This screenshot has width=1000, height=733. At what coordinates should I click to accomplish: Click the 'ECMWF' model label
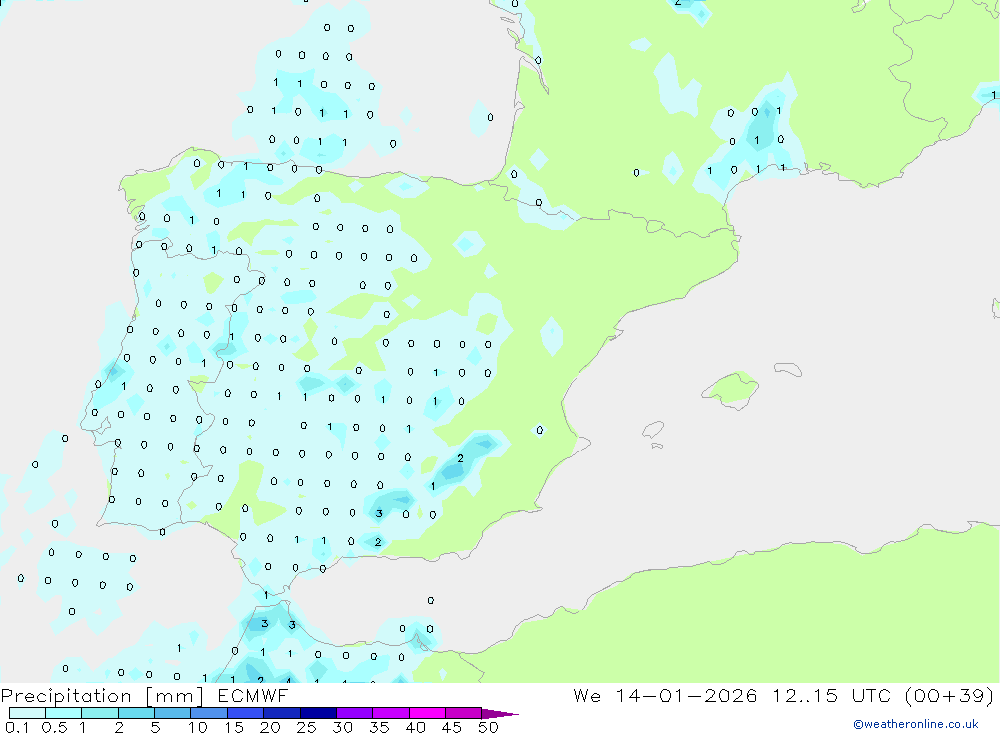253,696
